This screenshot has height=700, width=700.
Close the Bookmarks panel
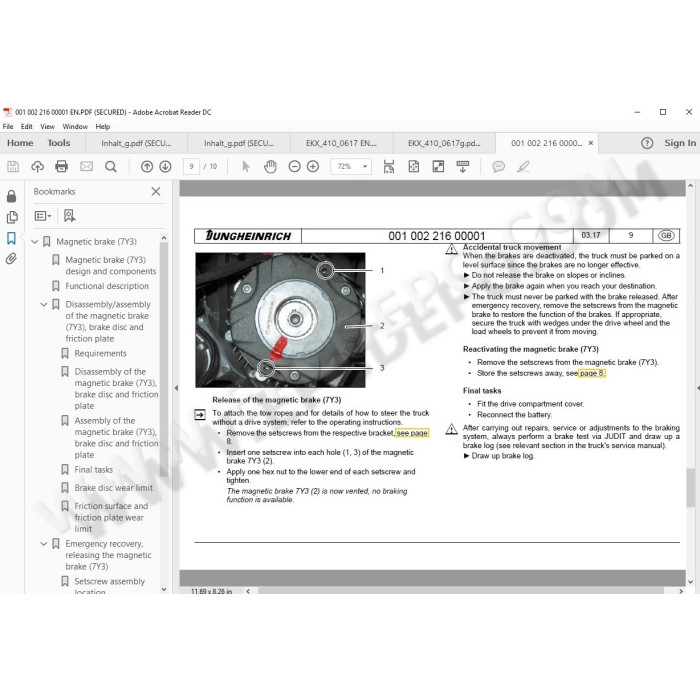coord(156,192)
